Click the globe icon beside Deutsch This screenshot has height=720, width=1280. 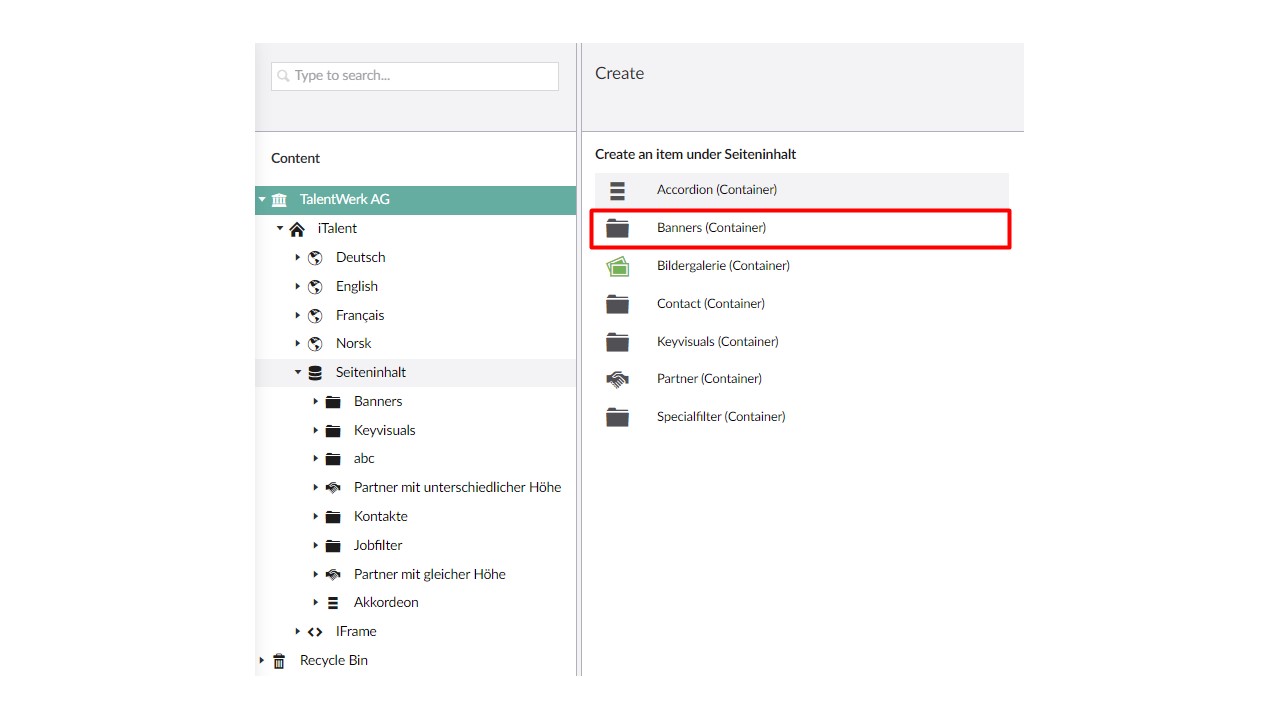315,258
